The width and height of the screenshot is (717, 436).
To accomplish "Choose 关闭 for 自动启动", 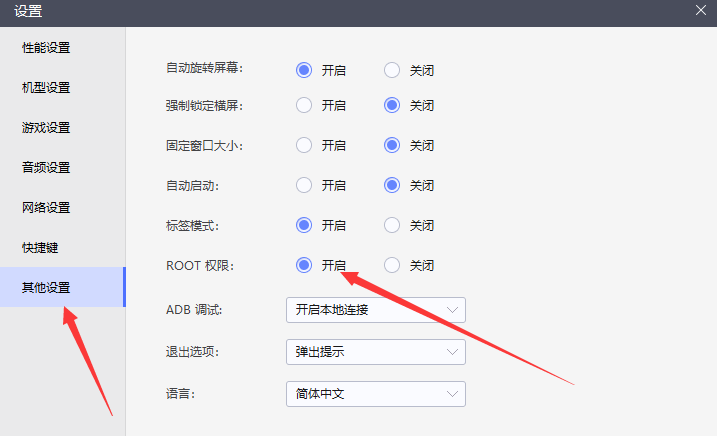I will point(393,185).
